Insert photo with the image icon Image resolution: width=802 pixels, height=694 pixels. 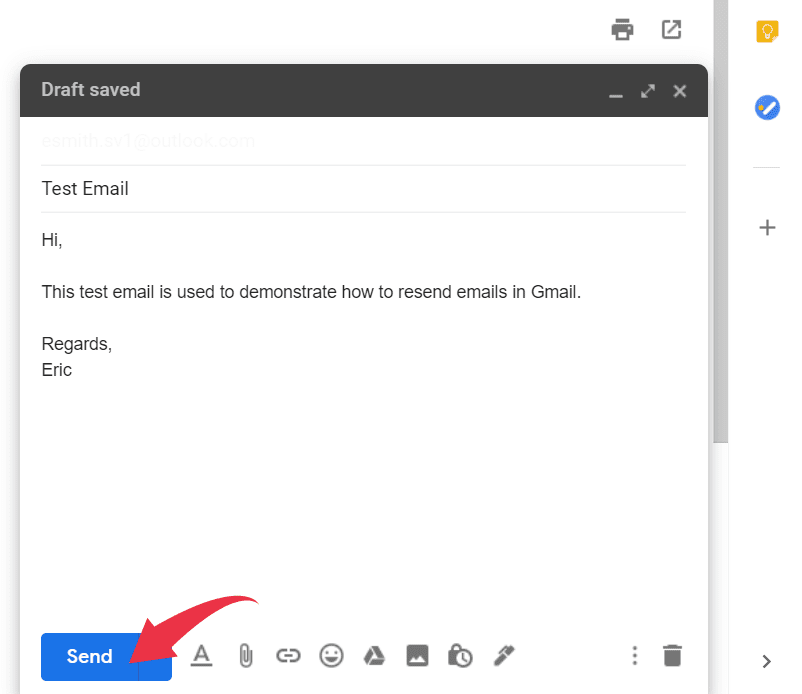(417, 656)
